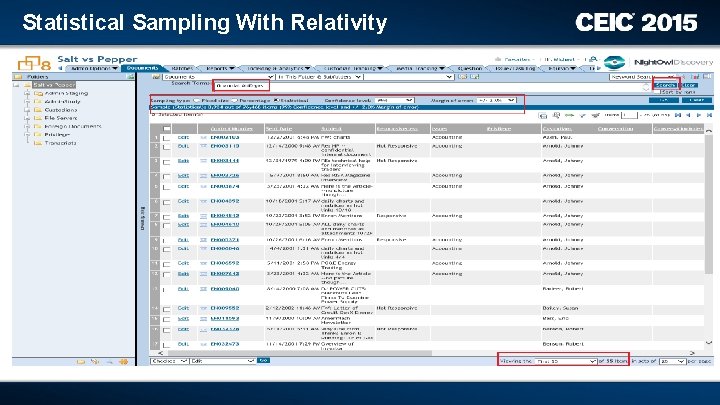Go to the previous results page
This screenshot has width=720, height=405.
click(688, 115)
